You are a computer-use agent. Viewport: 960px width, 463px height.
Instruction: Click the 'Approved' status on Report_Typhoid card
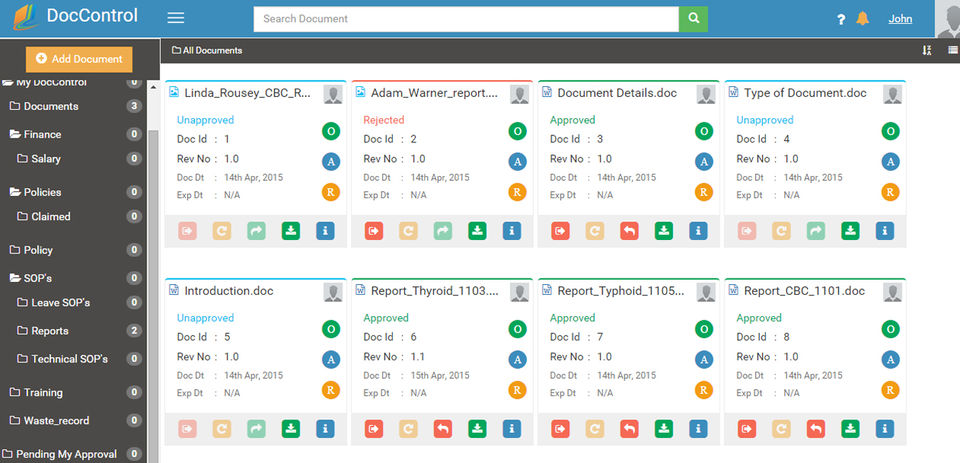(x=572, y=318)
